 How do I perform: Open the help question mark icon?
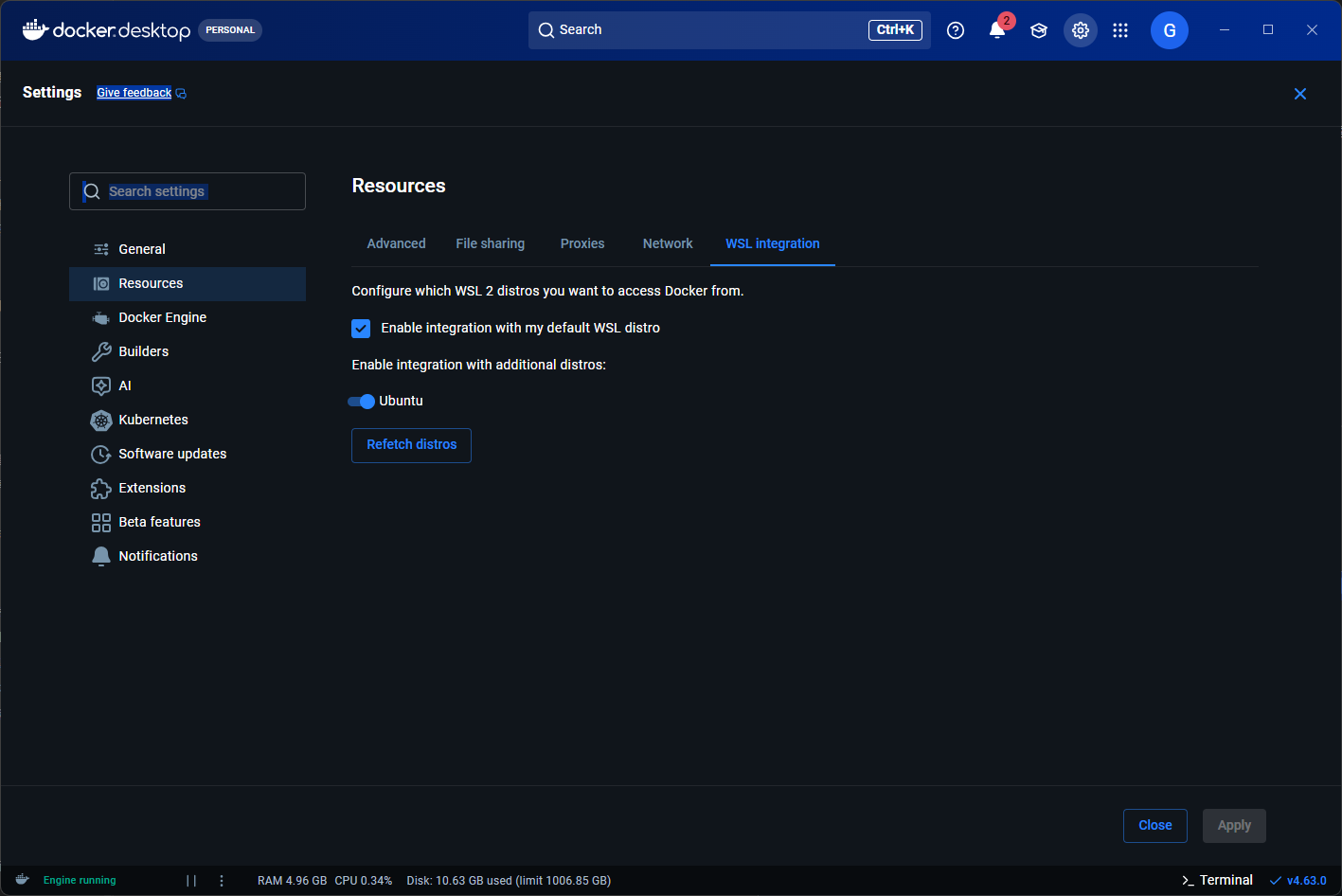coord(956,30)
